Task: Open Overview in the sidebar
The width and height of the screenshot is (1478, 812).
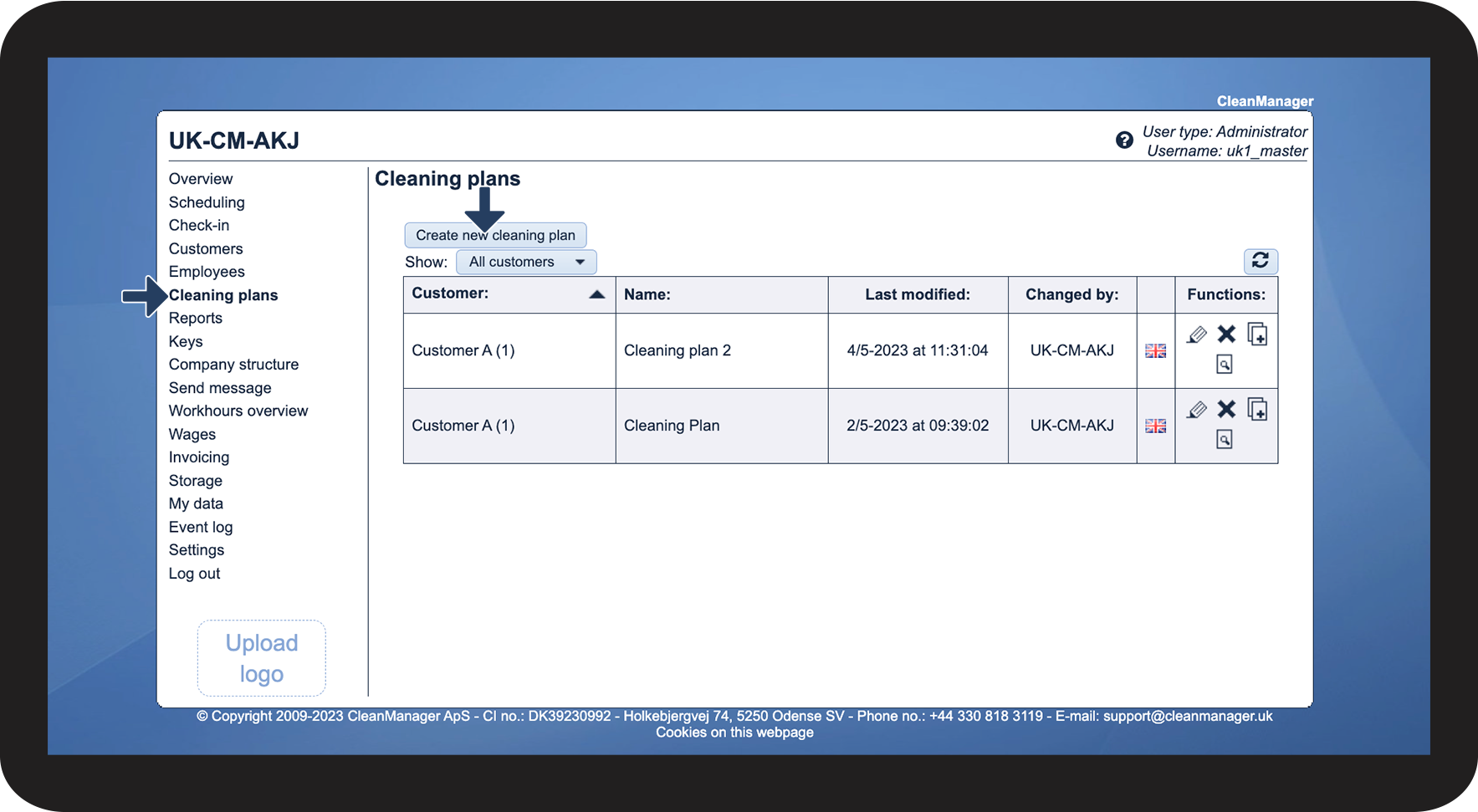Action: (201, 179)
